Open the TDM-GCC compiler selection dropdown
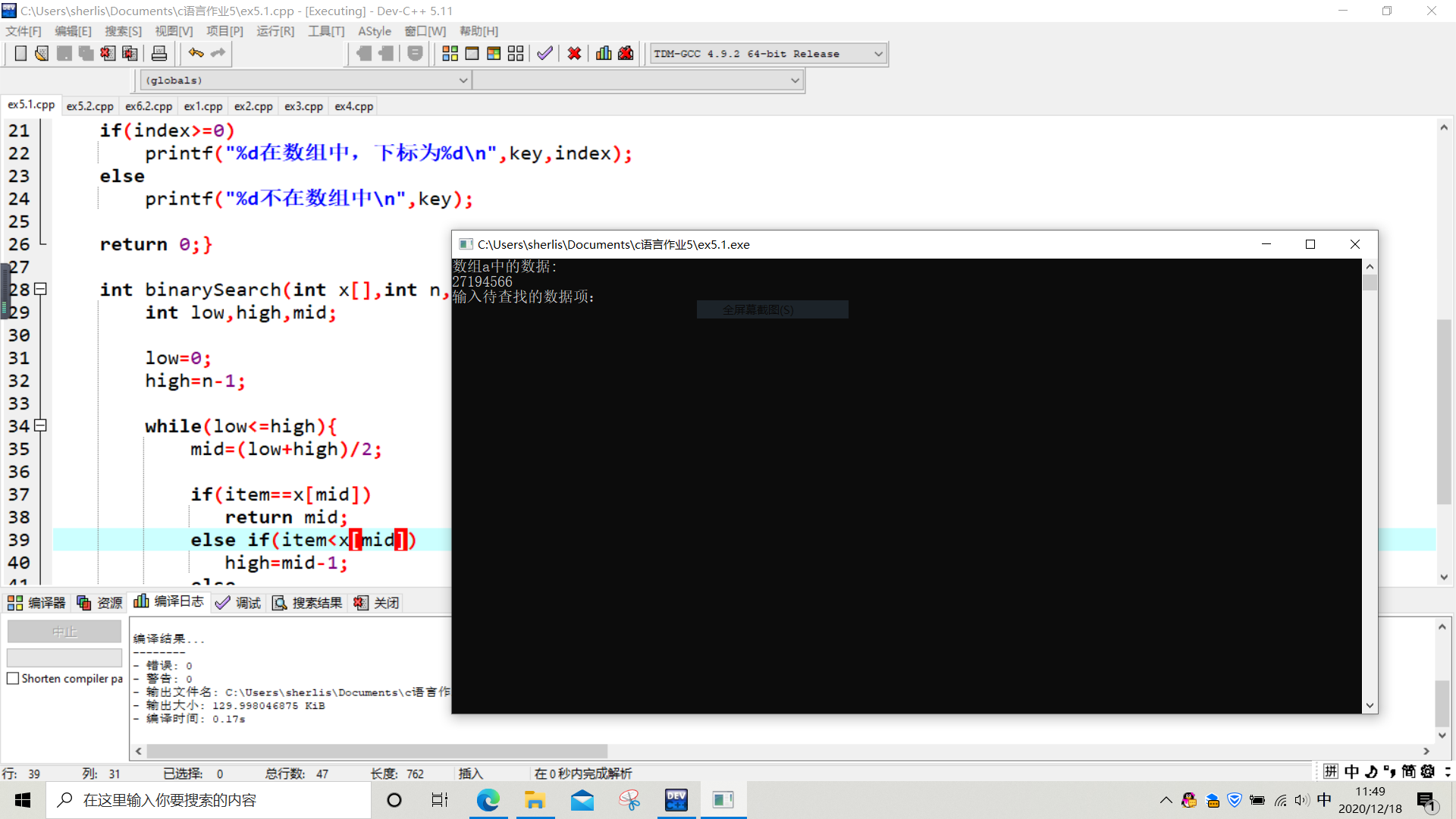 tap(878, 54)
